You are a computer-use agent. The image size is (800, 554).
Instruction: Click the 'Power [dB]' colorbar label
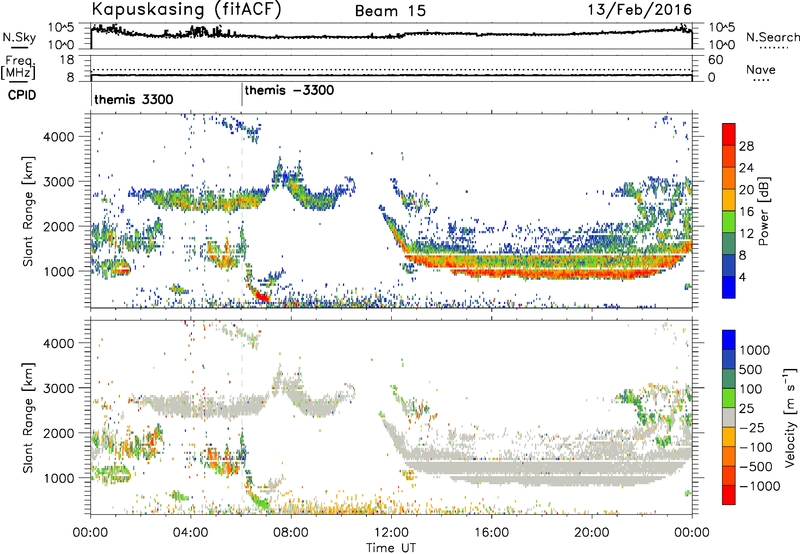tap(764, 211)
